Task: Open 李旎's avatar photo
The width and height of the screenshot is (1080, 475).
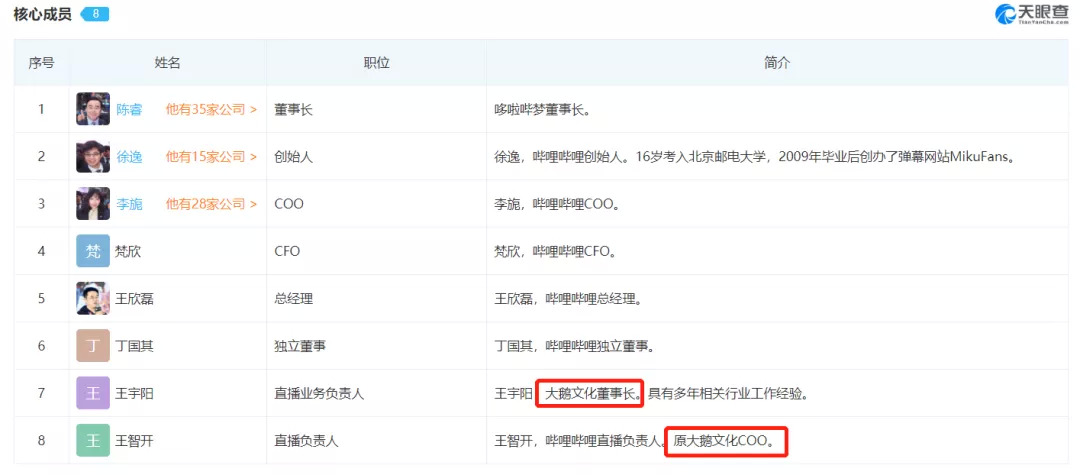Action: click(92, 204)
